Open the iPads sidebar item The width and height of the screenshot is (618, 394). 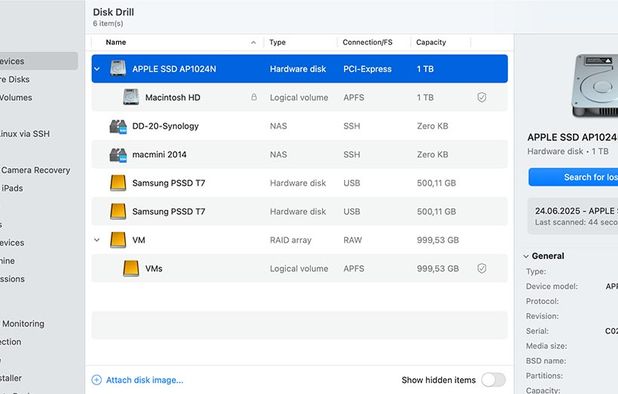pyautogui.click(x=12, y=188)
